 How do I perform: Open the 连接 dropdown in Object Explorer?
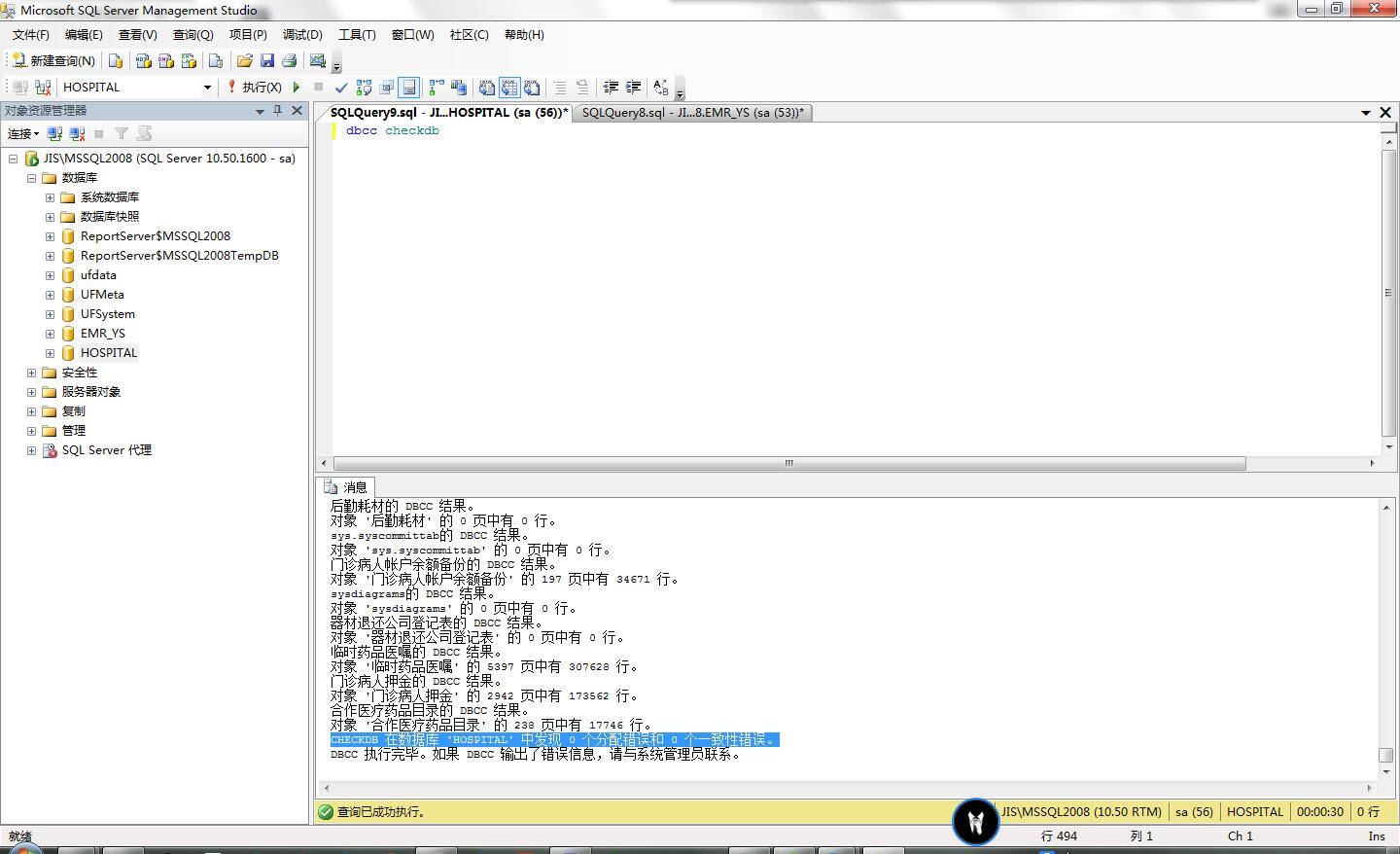(23, 134)
